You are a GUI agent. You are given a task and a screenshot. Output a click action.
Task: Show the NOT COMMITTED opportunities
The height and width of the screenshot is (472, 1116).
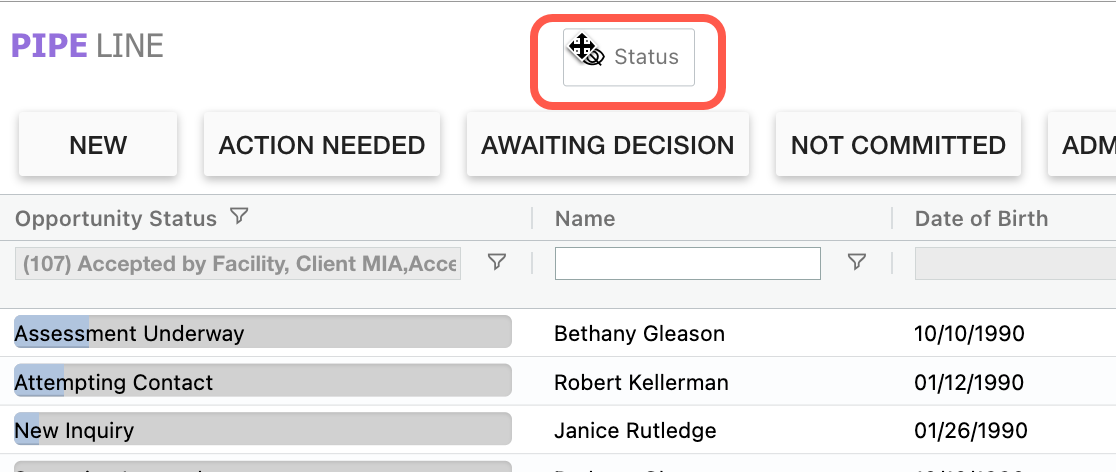898,145
